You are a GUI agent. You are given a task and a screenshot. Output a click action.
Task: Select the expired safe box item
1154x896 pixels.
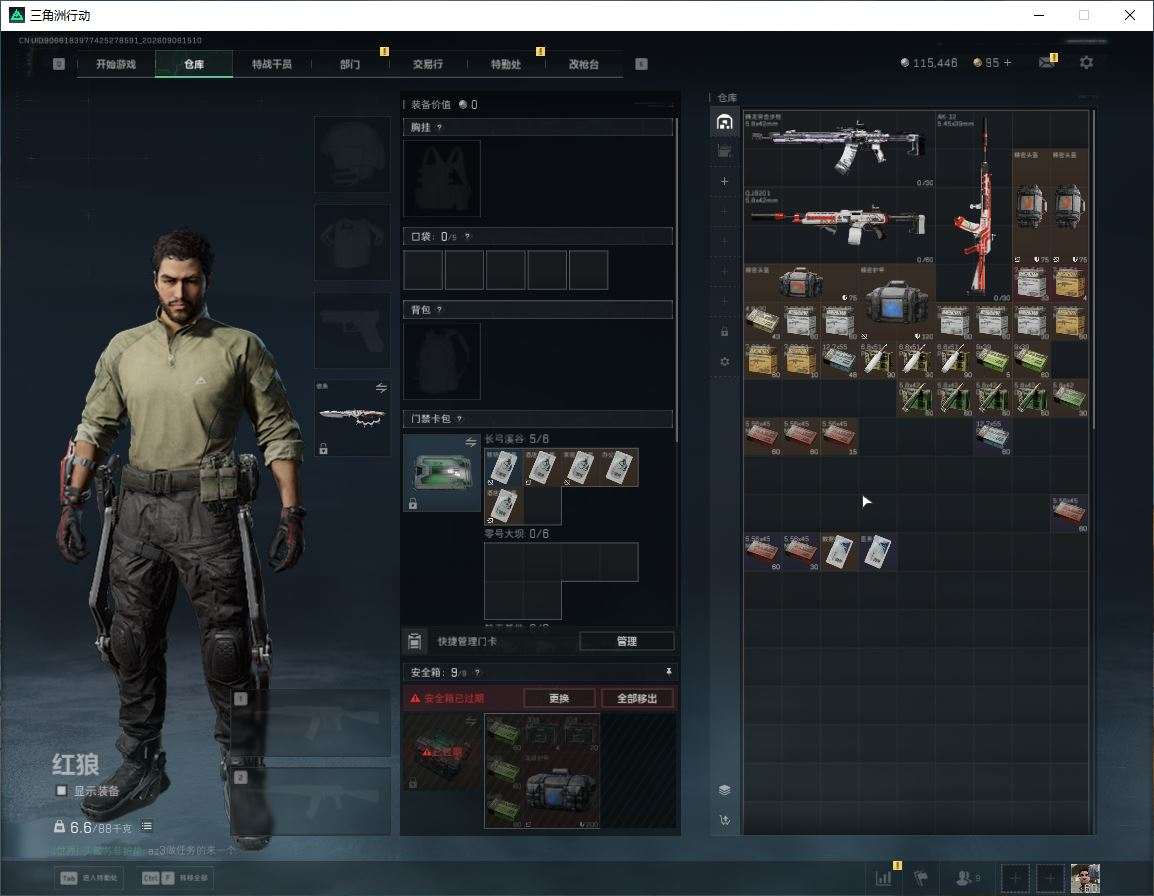[x=442, y=752]
